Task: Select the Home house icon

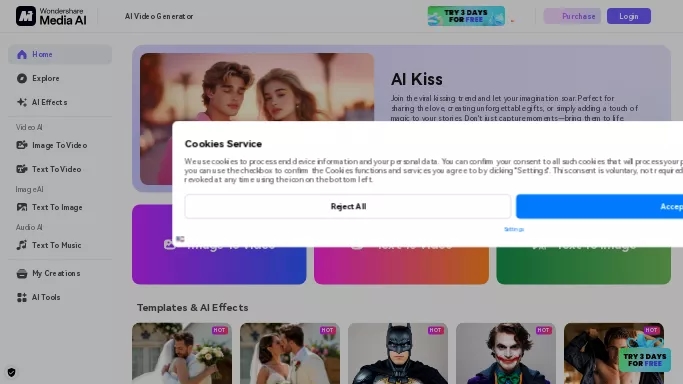Action: (x=22, y=54)
